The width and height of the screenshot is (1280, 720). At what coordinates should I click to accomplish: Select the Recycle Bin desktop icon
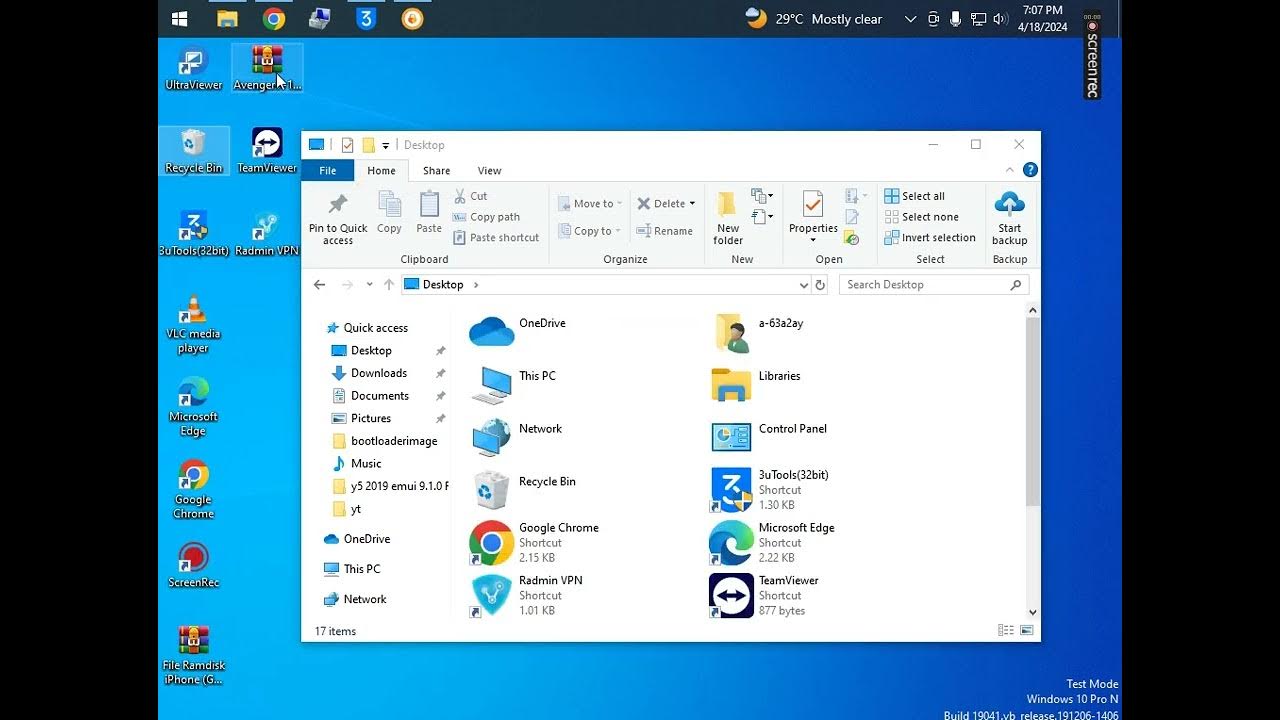193,151
